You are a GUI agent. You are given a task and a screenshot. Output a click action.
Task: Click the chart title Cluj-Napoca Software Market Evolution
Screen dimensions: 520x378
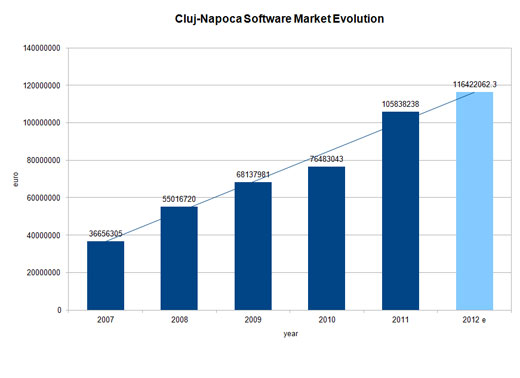[279, 19]
